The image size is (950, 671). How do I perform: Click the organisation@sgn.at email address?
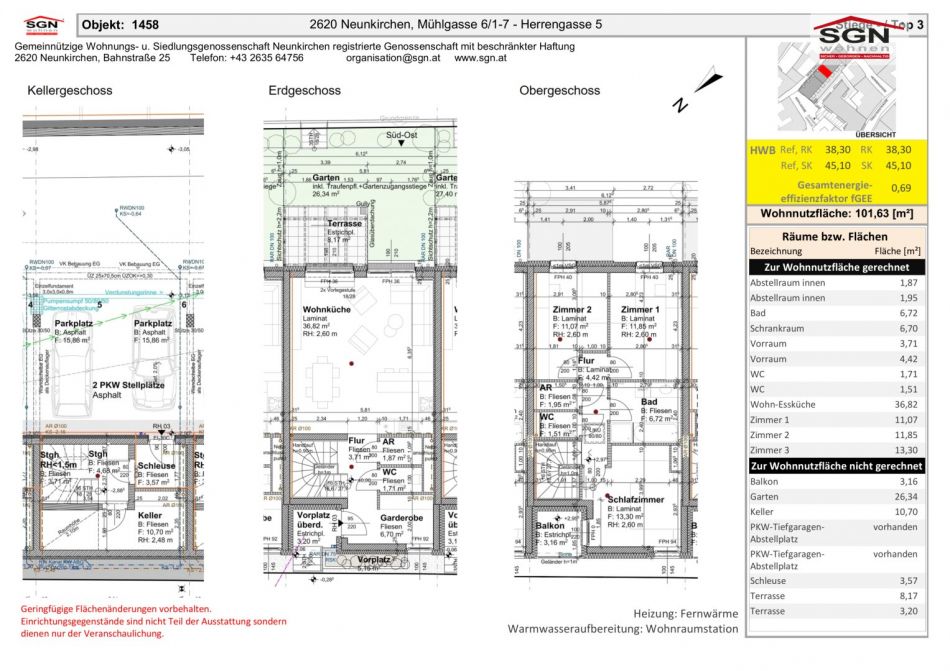393,58
